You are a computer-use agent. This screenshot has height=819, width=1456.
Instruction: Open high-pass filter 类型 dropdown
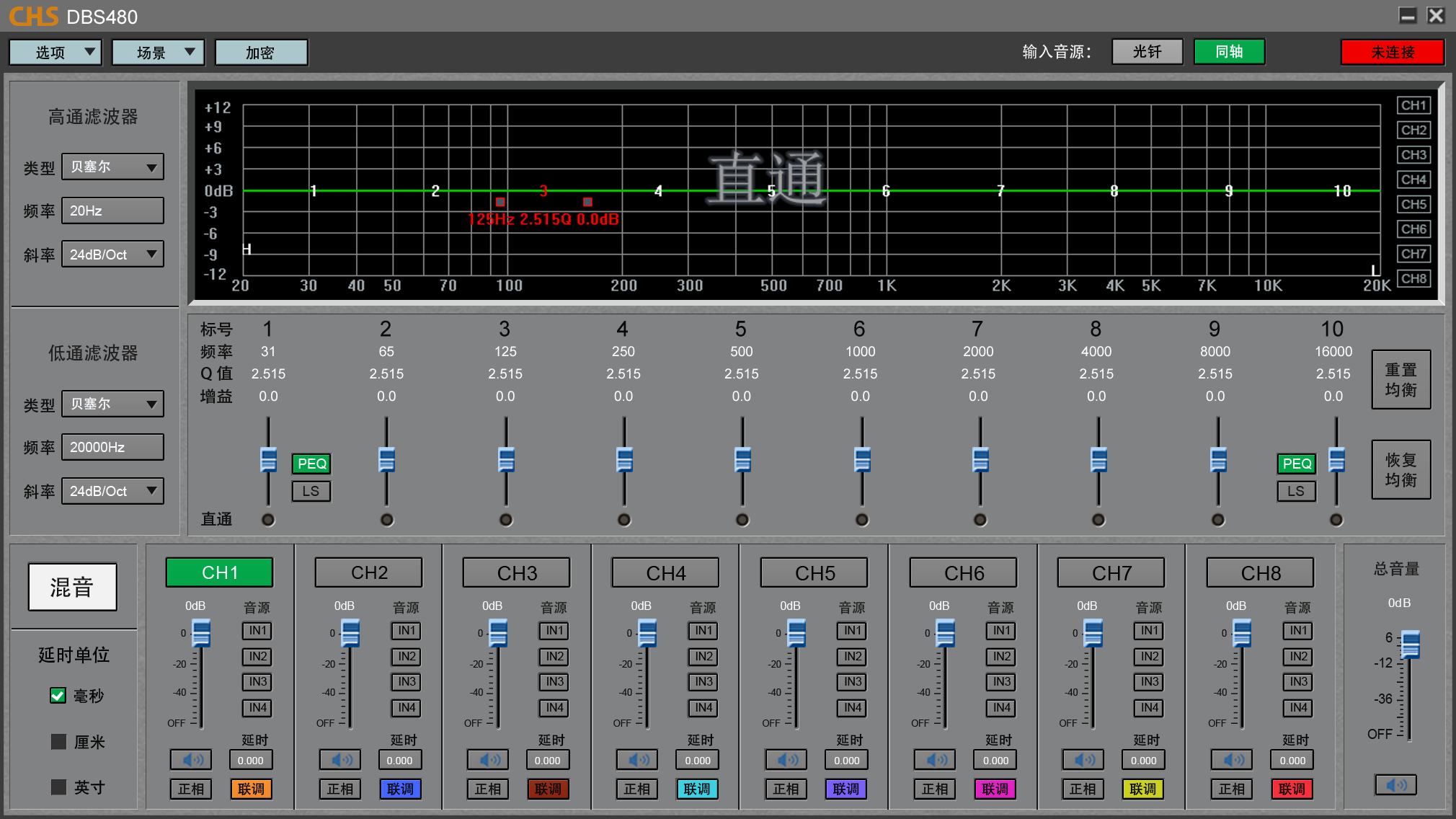pyautogui.click(x=112, y=167)
